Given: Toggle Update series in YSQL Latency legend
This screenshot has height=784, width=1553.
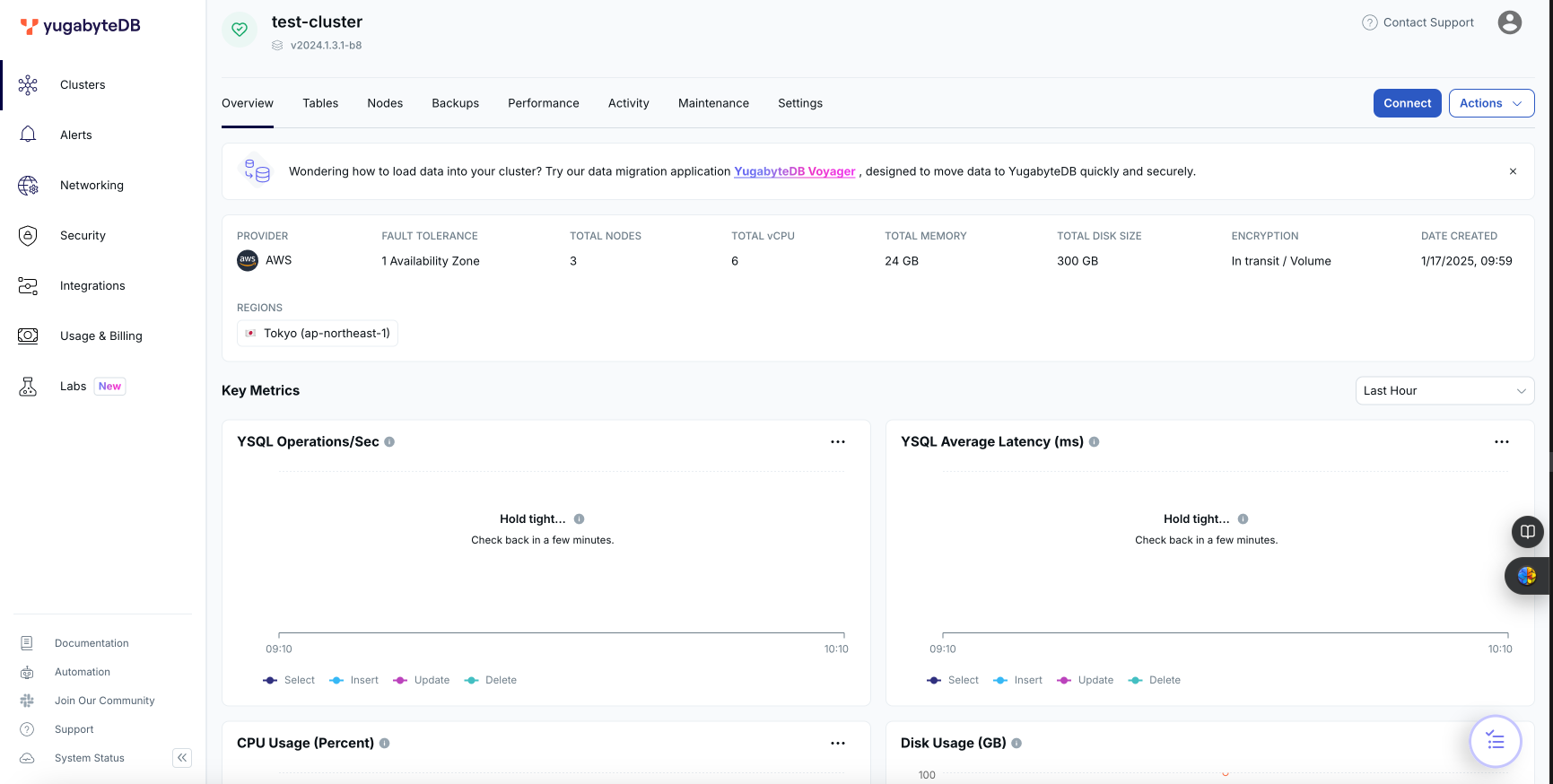Looking at the screenshot, I should tap(1086, 680).
